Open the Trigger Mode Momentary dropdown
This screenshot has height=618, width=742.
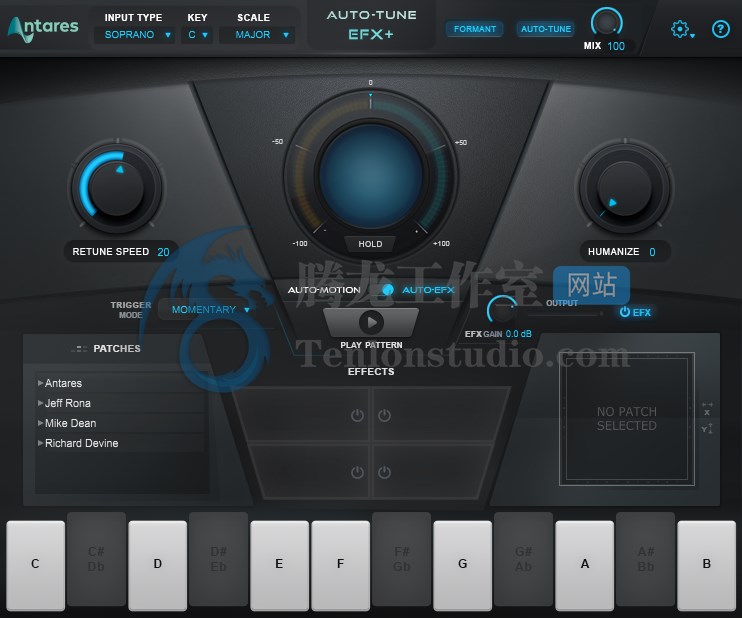pos(207,309)
